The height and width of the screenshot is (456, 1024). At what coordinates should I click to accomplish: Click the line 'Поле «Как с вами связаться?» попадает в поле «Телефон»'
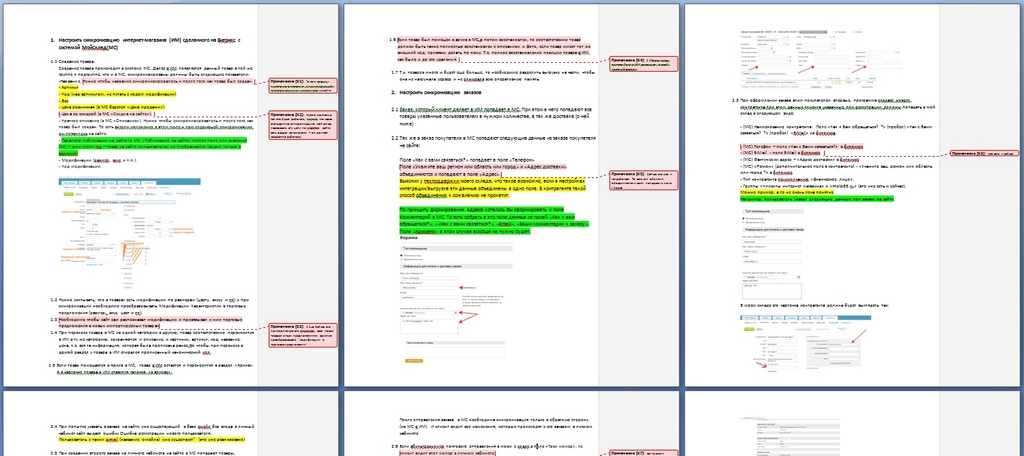(x=466, y=161)
